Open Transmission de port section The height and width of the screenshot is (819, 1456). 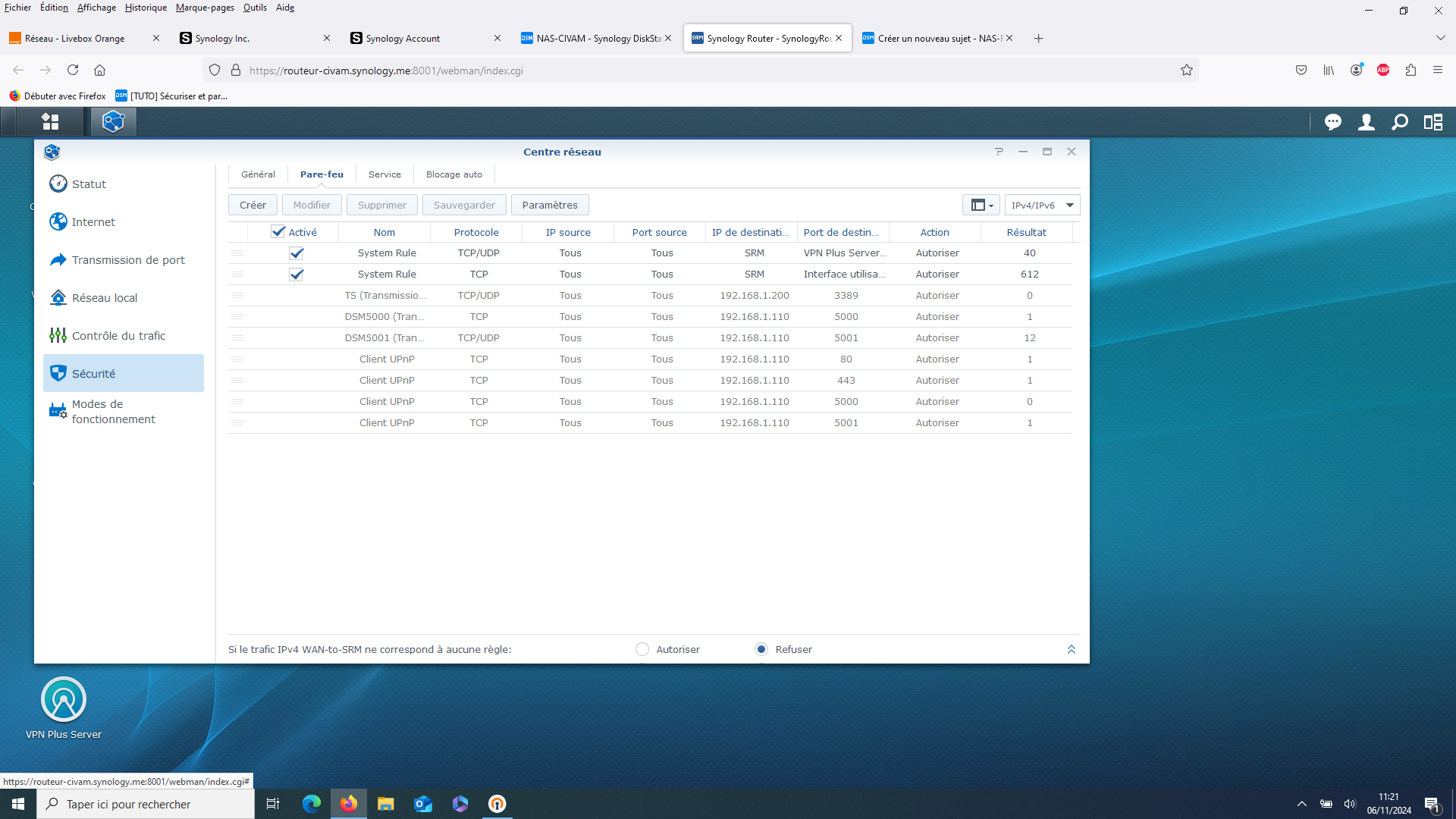[x=127, y=260]
